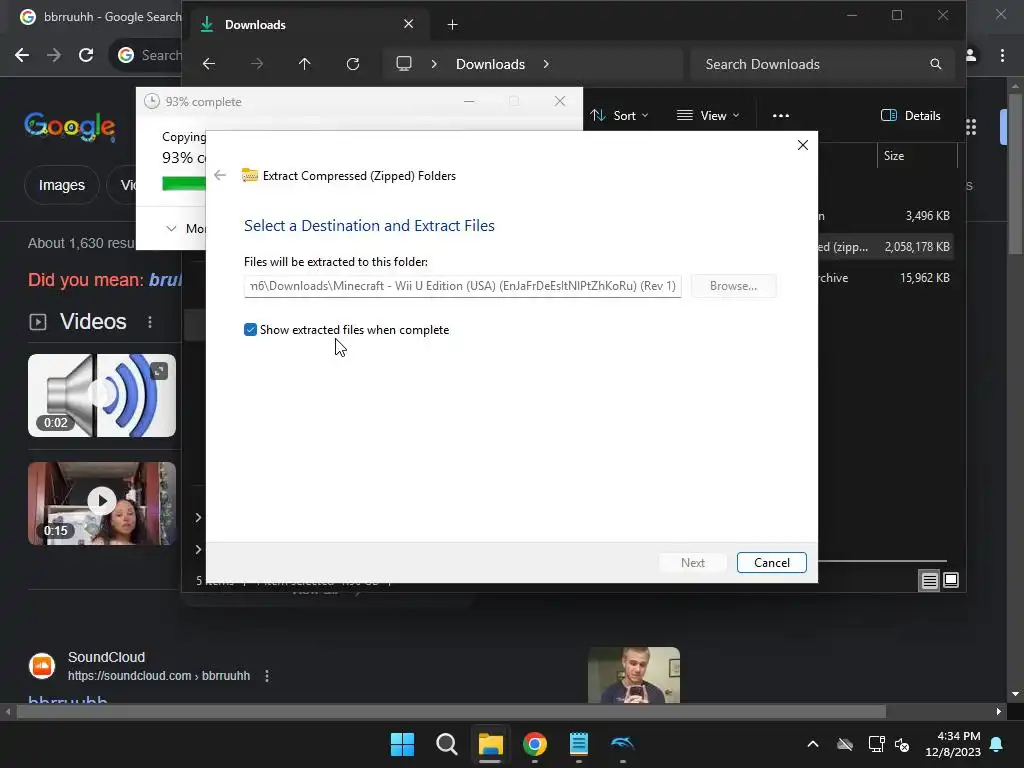Click the Next button in Extract wizard

(692, 563)
